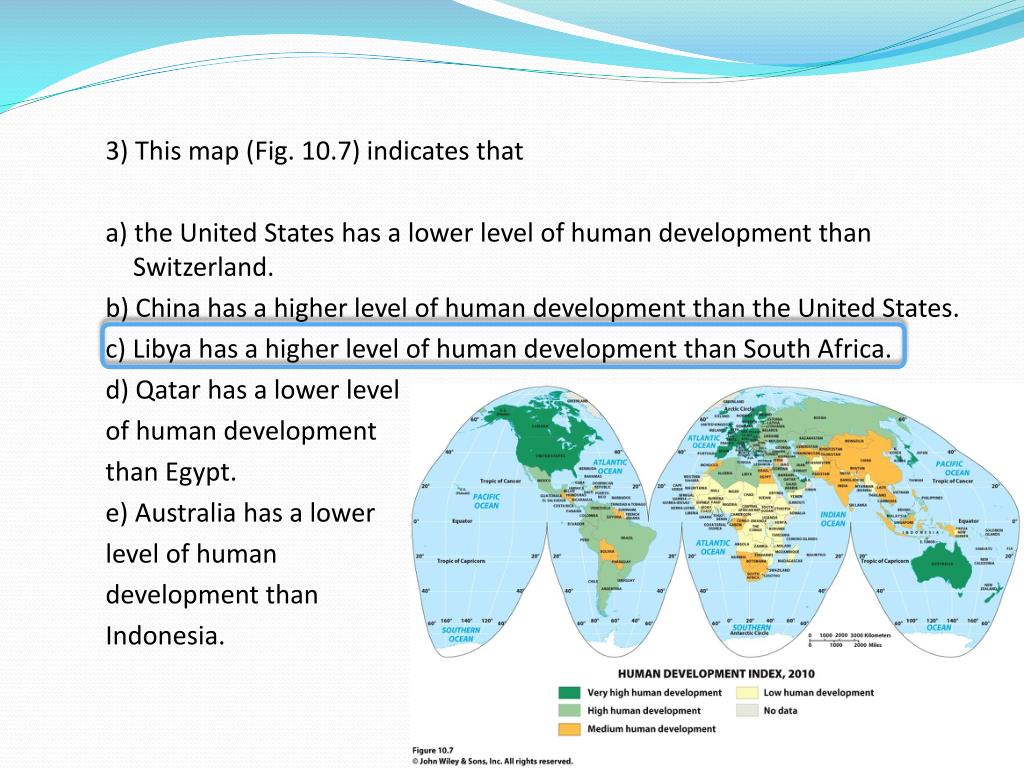
Task: Click the 'High human development' legend label
Action: click(x=644, y=711)
